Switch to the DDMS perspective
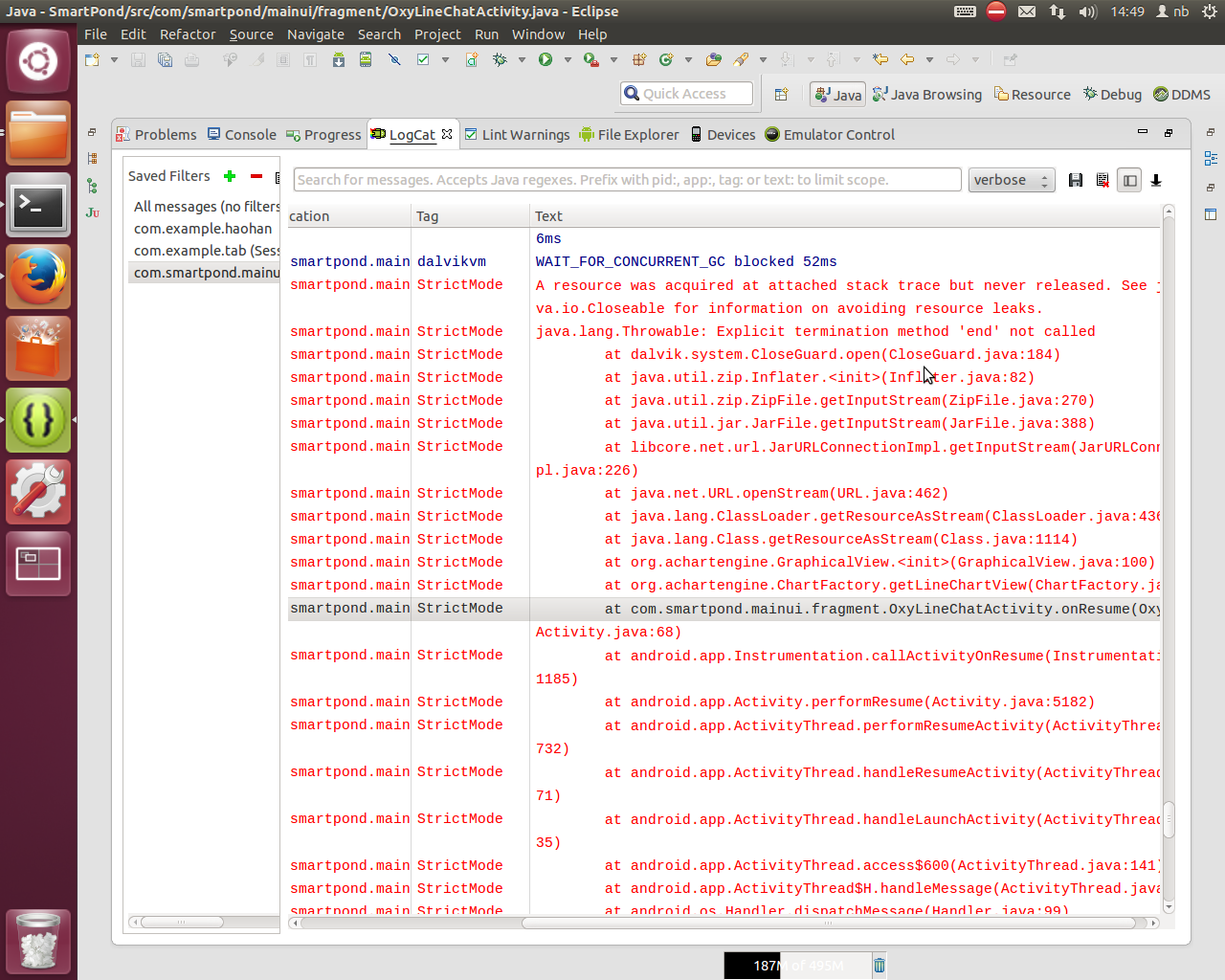The image size is (1225, 980). click(x=1182, y=95)
